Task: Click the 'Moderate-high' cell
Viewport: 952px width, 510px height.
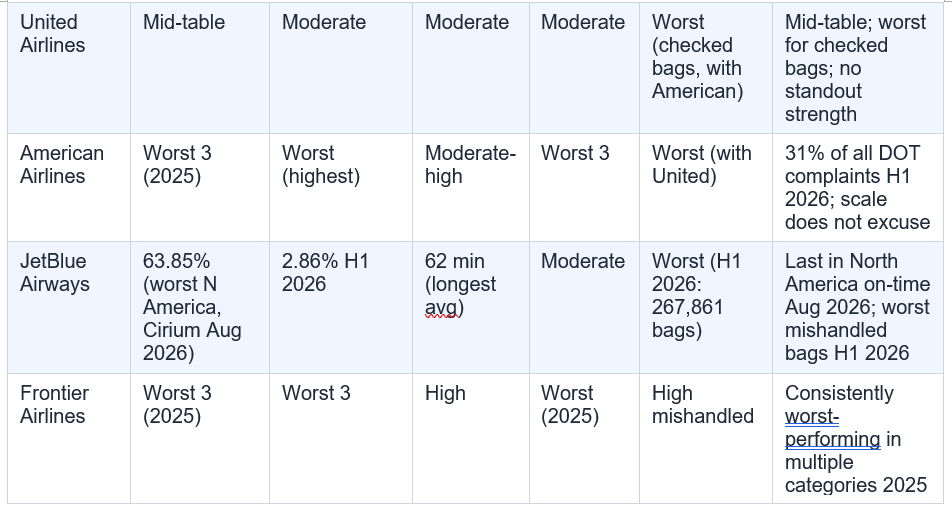Action: click(471, 187)
